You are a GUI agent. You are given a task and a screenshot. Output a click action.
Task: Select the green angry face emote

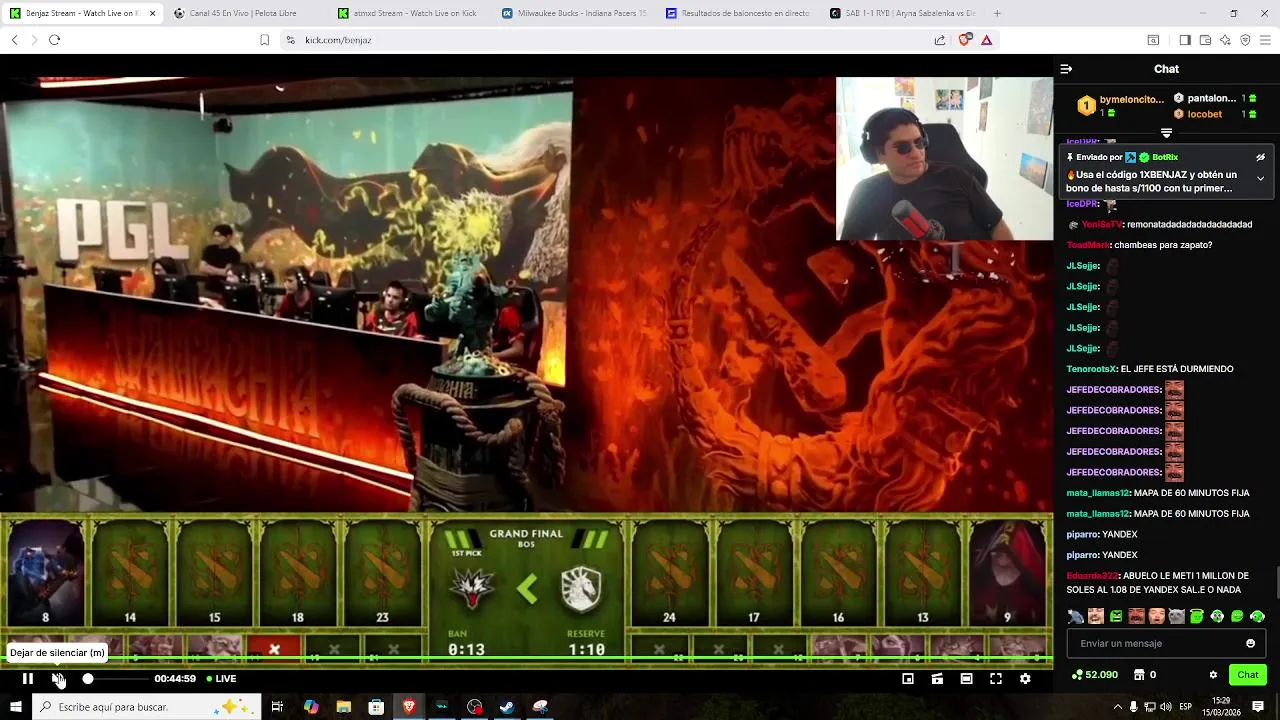pyautogui.click(x=1116, y=616)
